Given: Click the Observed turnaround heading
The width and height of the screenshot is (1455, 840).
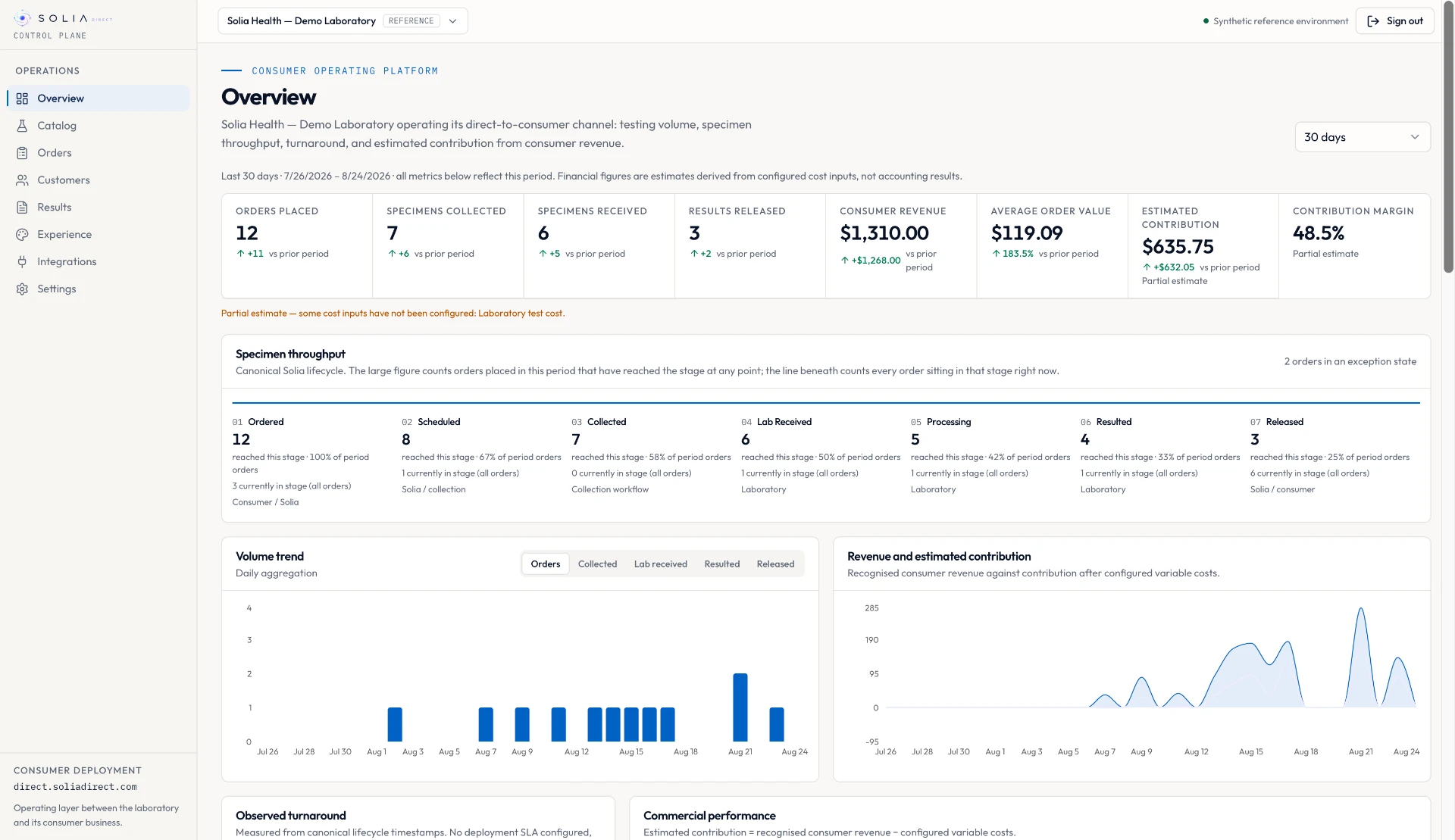Looking at the screenshot, I should [290, 816].
